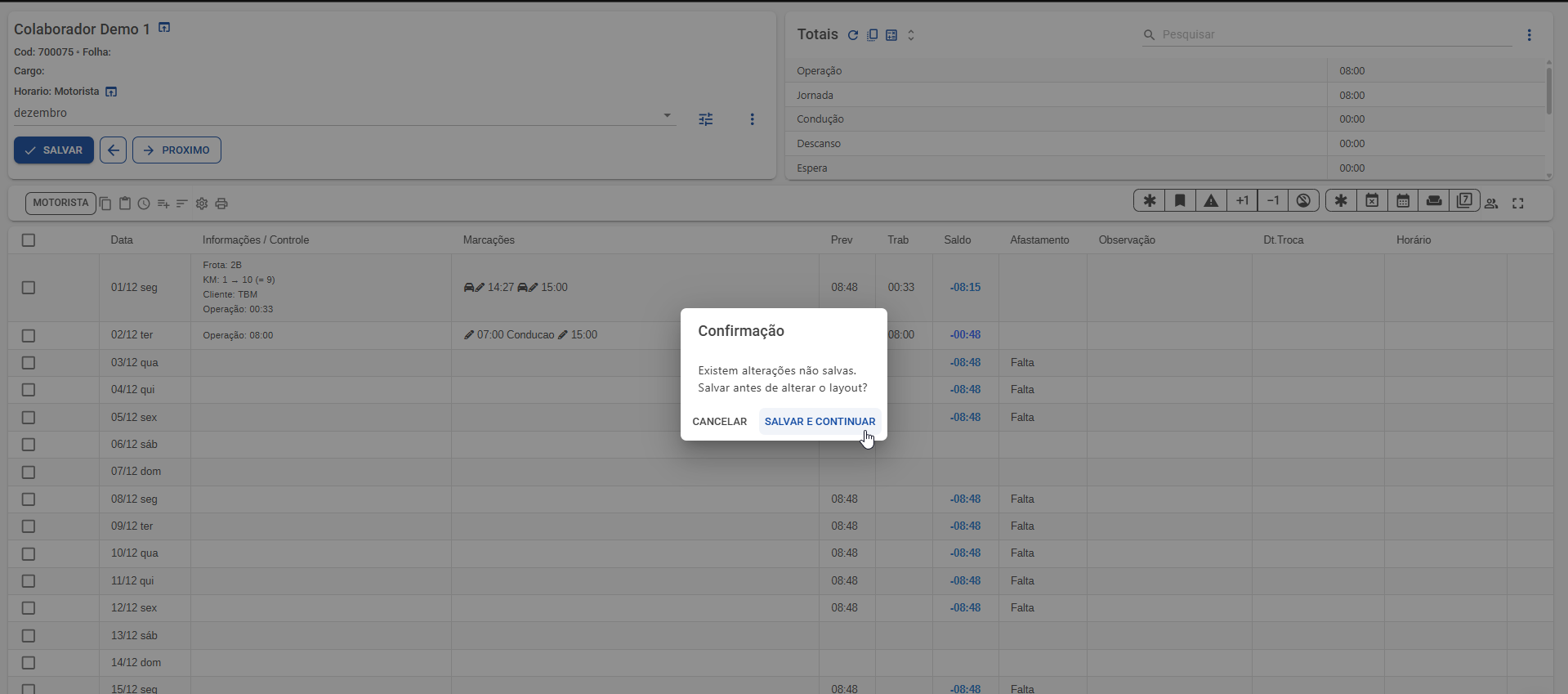Check the box for 05/12 sex
1568x694 pixels.
coord(29,418)
